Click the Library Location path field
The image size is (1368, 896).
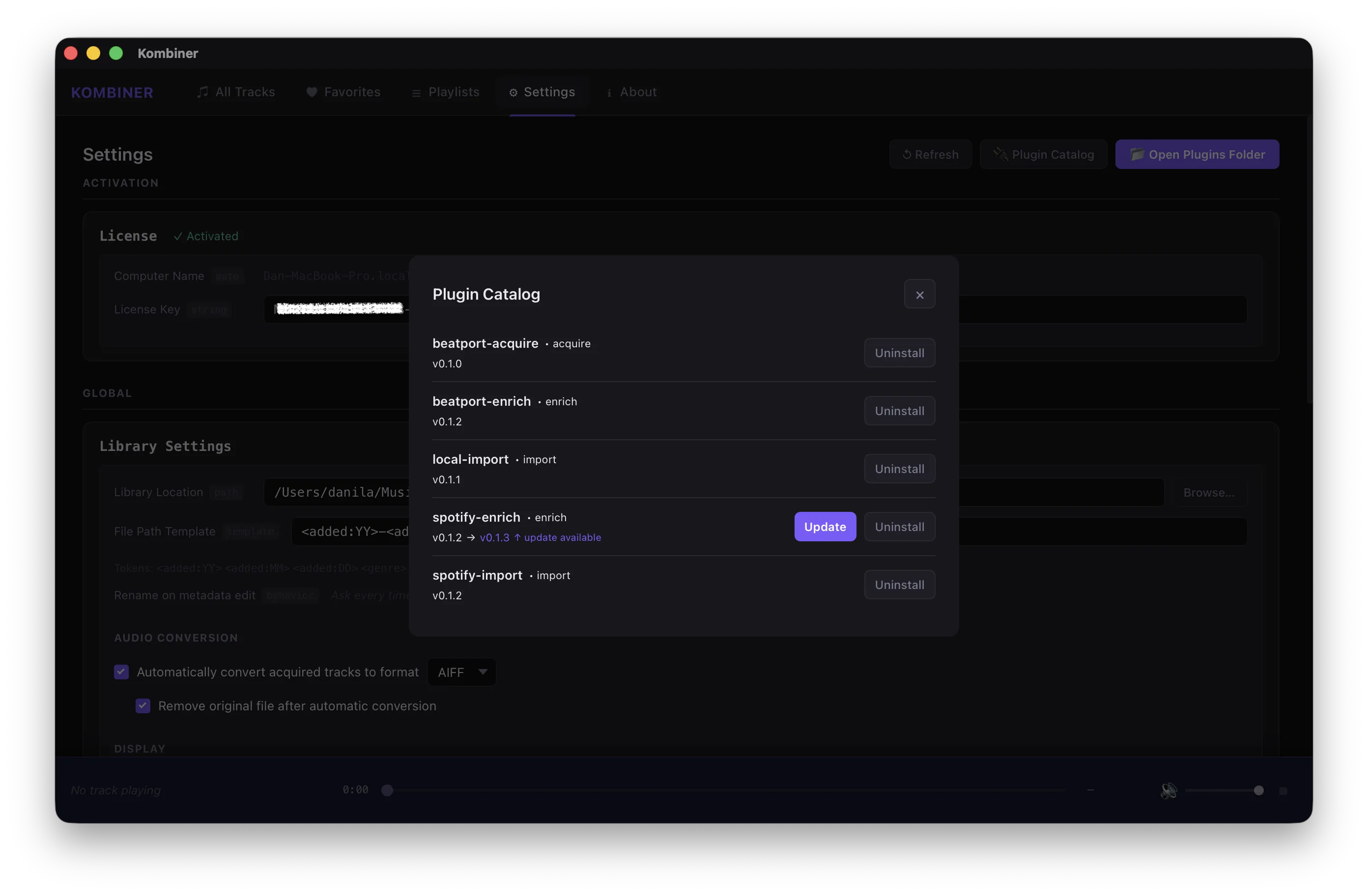point(713,492)
